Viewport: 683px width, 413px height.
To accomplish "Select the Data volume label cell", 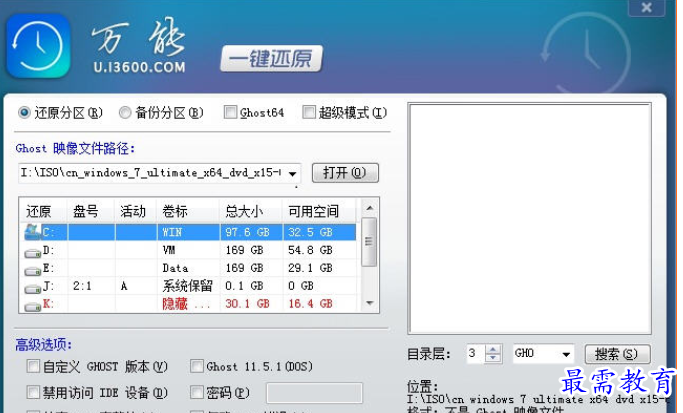I will [188, 268].
